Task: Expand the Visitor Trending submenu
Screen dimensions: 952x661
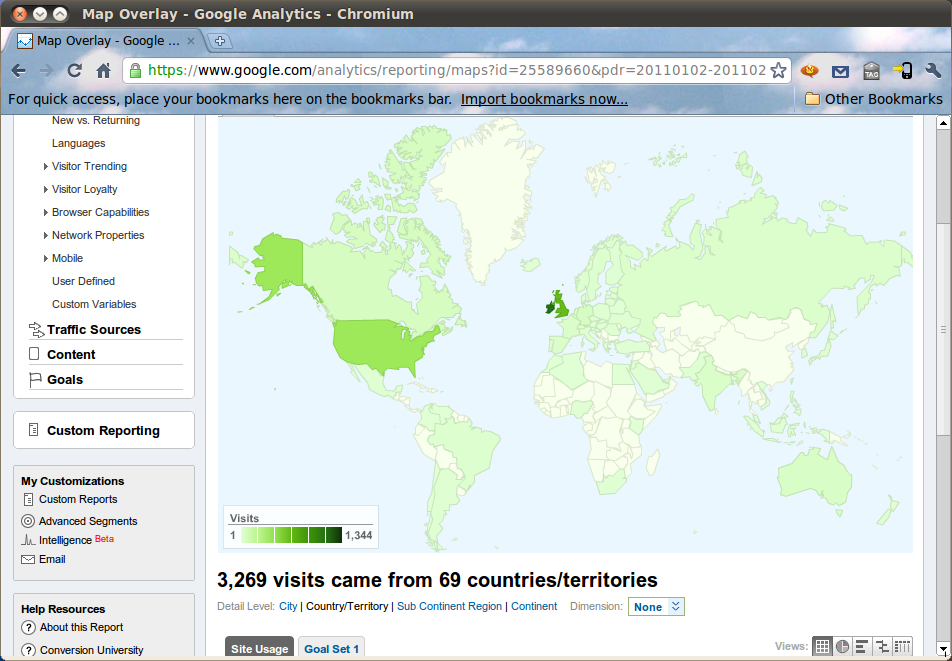Action: coord(46,166)
